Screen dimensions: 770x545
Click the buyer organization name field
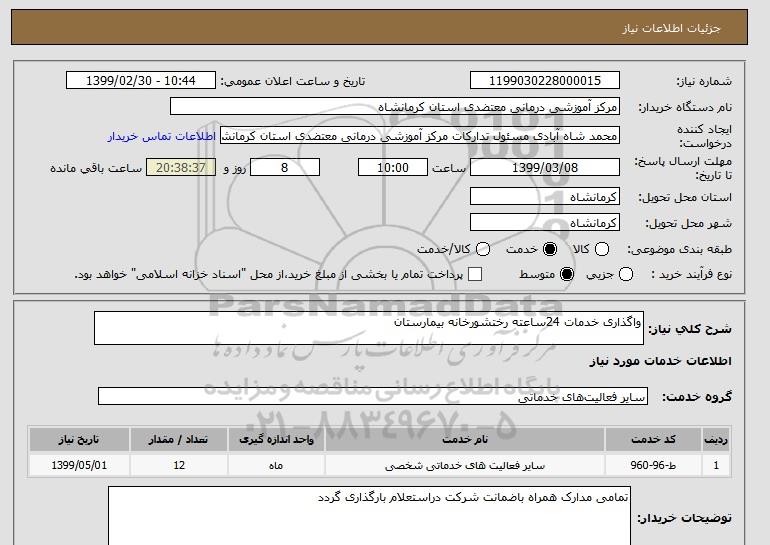pos(395,107)
